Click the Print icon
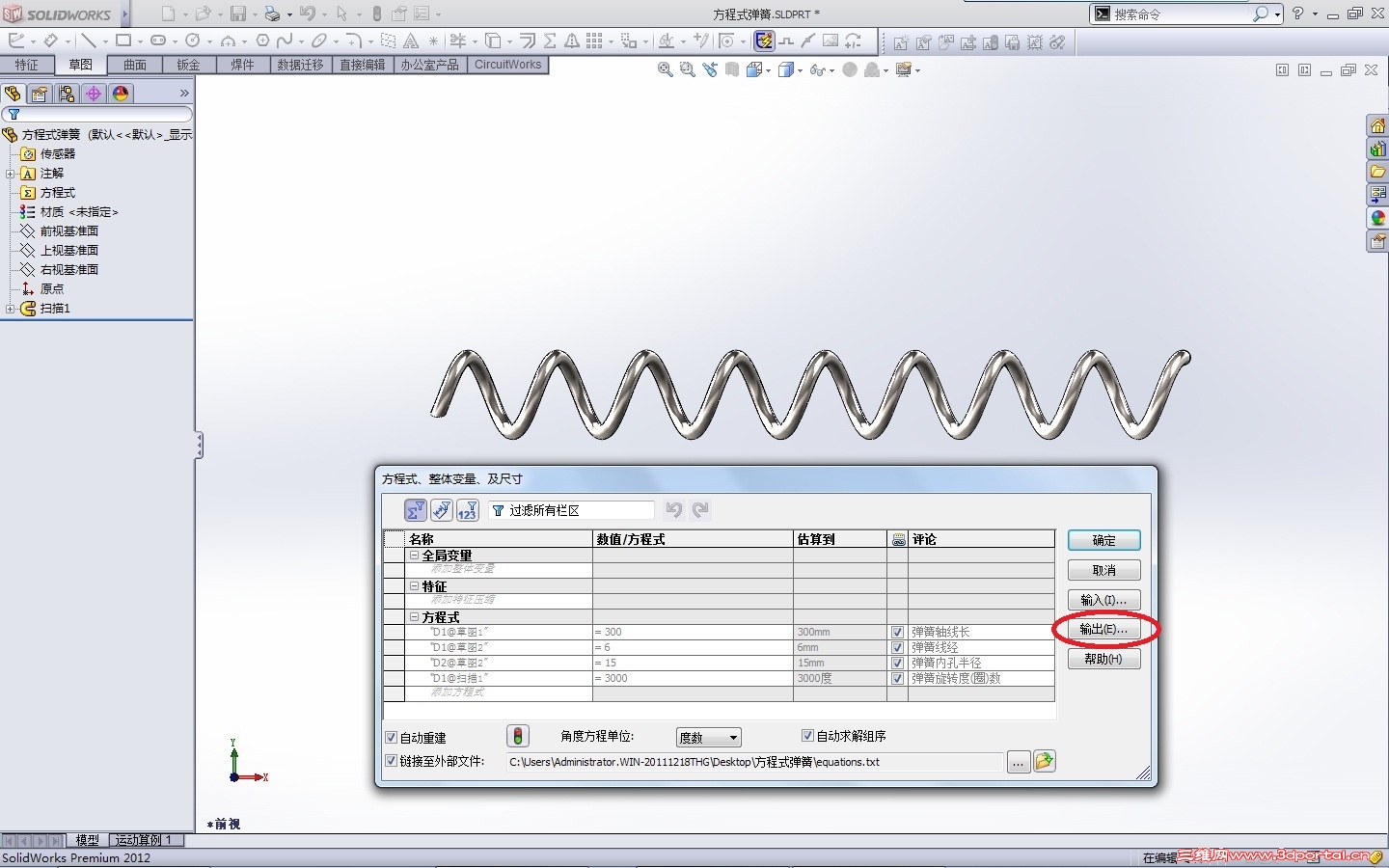 point(272,14)
